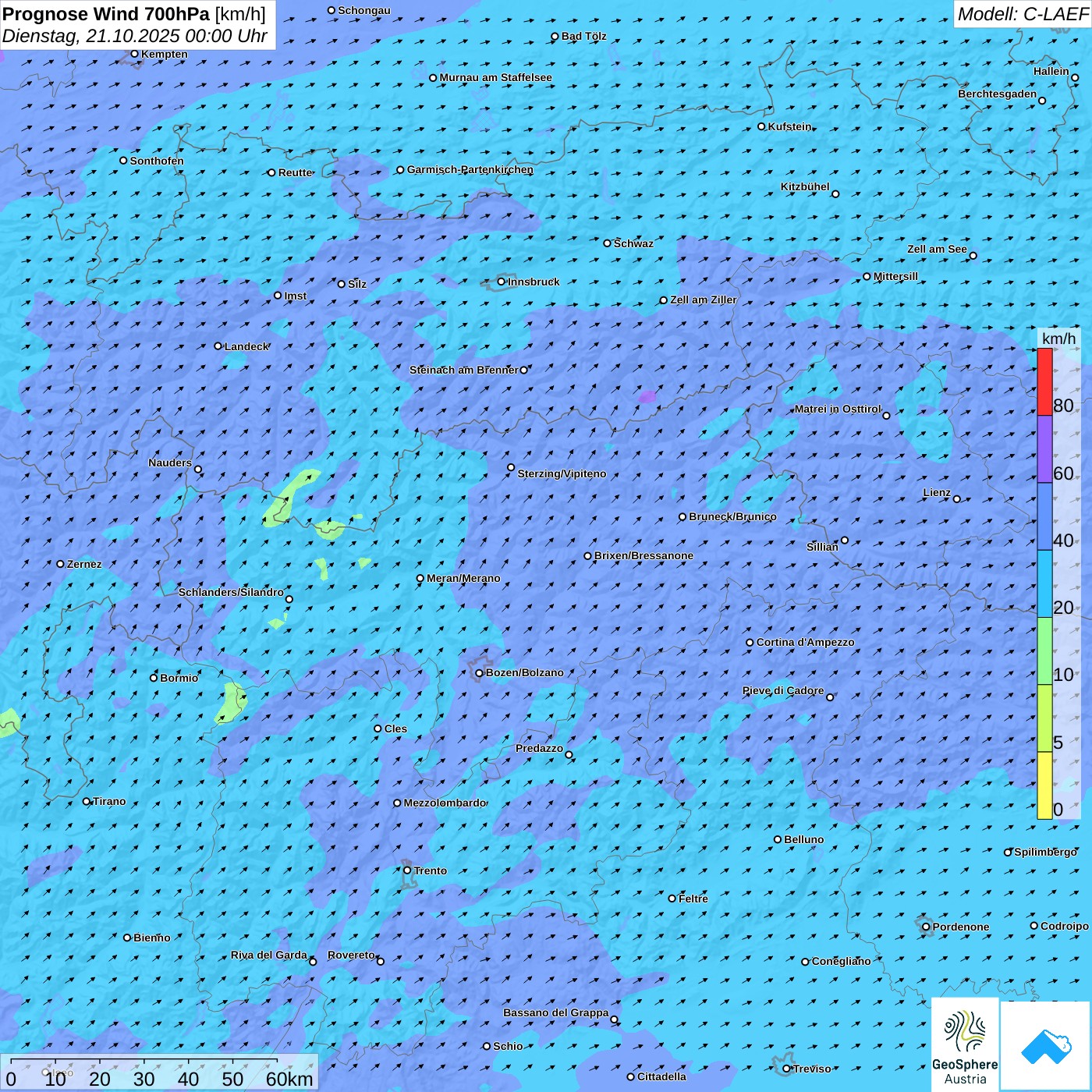The height and width of the screenshot is (1092, 1092).
Task: Click the 'Zell am Ziller' label
Action: 703,300
